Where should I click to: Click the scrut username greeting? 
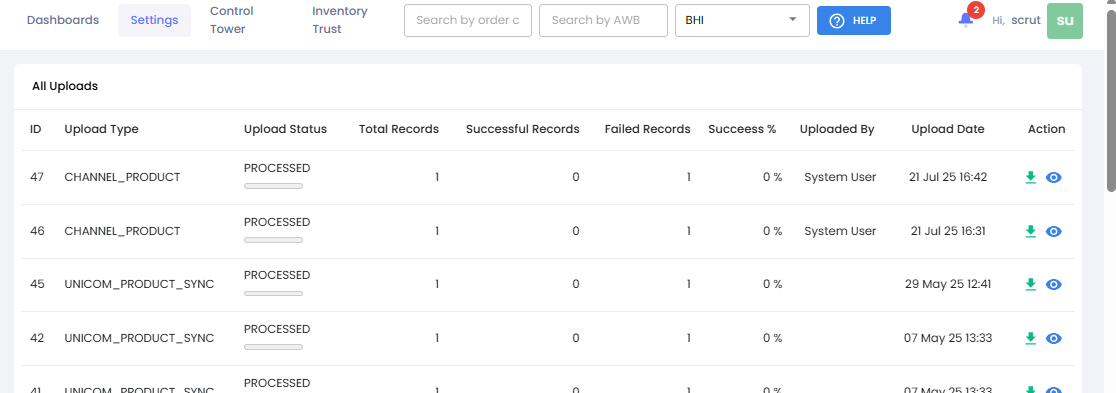point(1026,21)
